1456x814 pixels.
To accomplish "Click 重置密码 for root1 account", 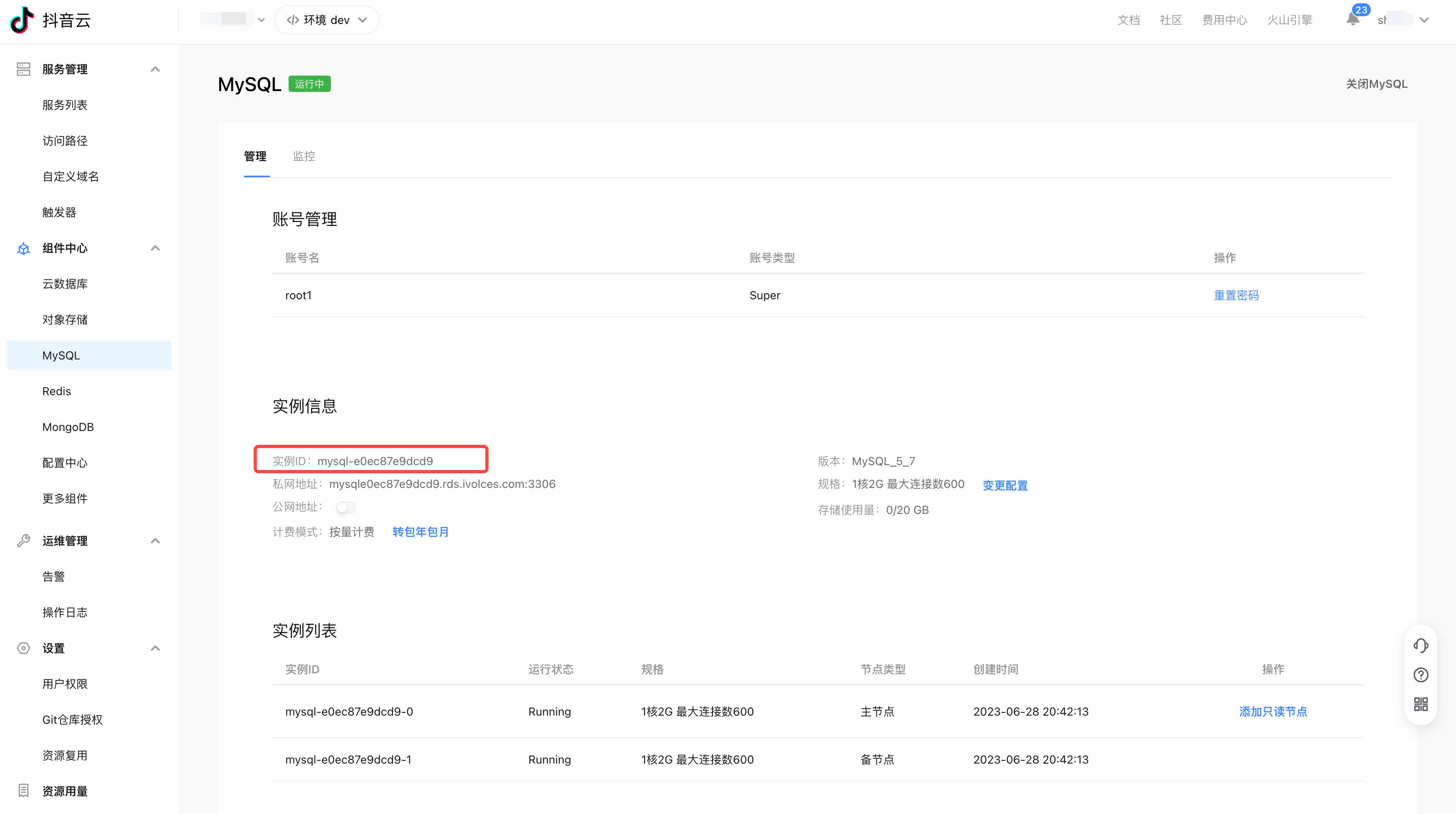I will coord(1236,295).
